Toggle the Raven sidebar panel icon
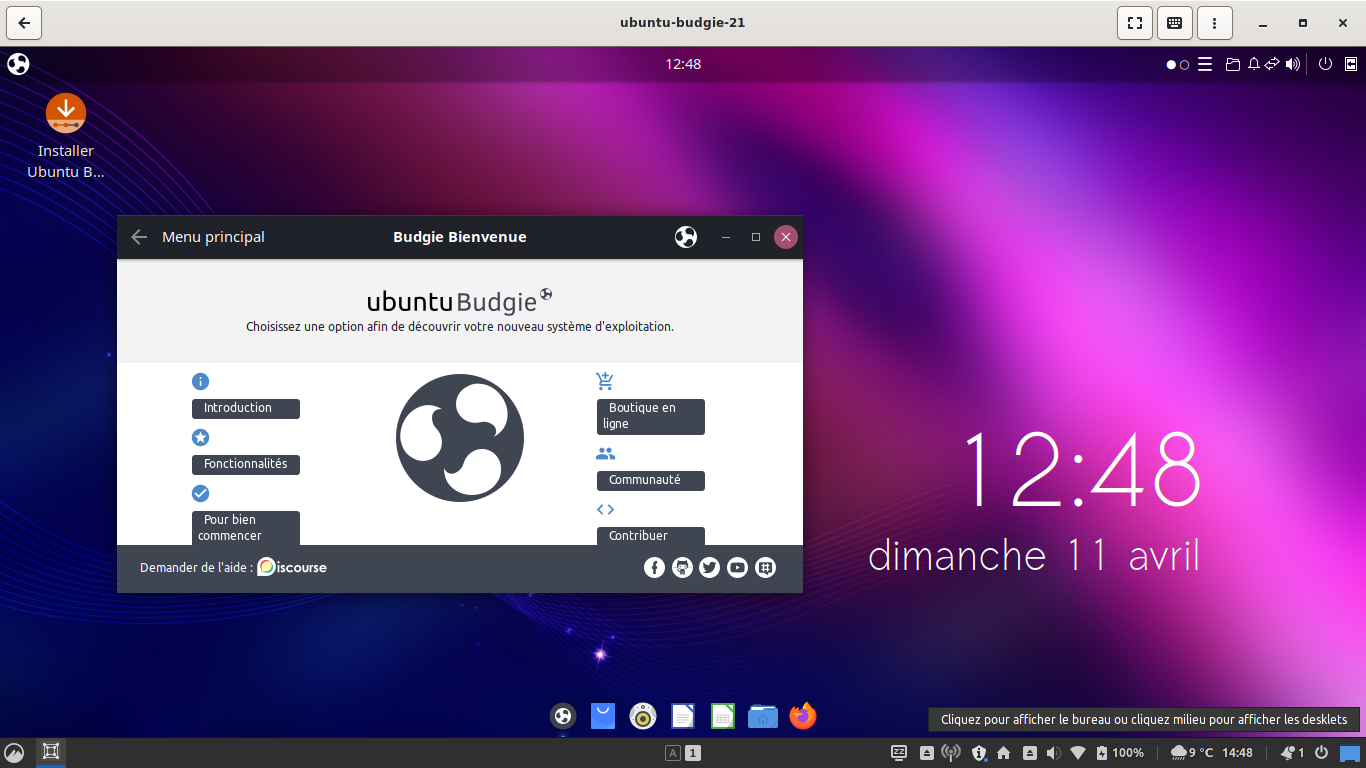This screenshot has height=768, width=1366. 1351,64
